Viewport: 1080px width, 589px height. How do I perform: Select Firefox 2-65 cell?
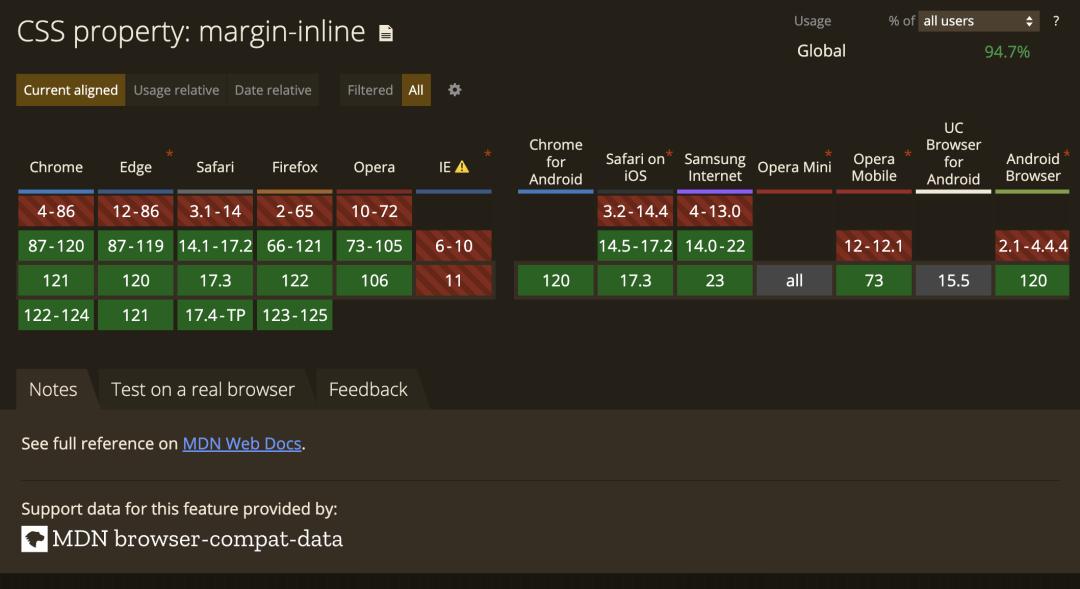[x=295, y=211]
